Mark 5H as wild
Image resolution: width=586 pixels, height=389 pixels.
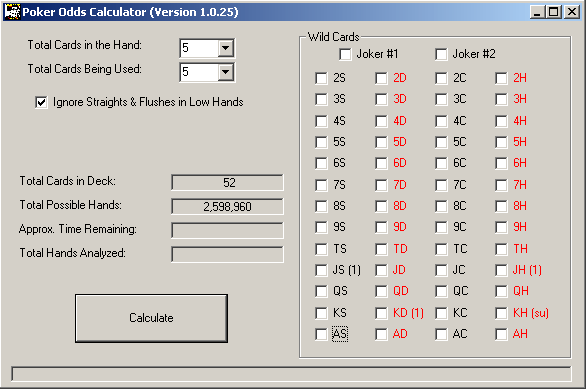click(x=501, y=142)
